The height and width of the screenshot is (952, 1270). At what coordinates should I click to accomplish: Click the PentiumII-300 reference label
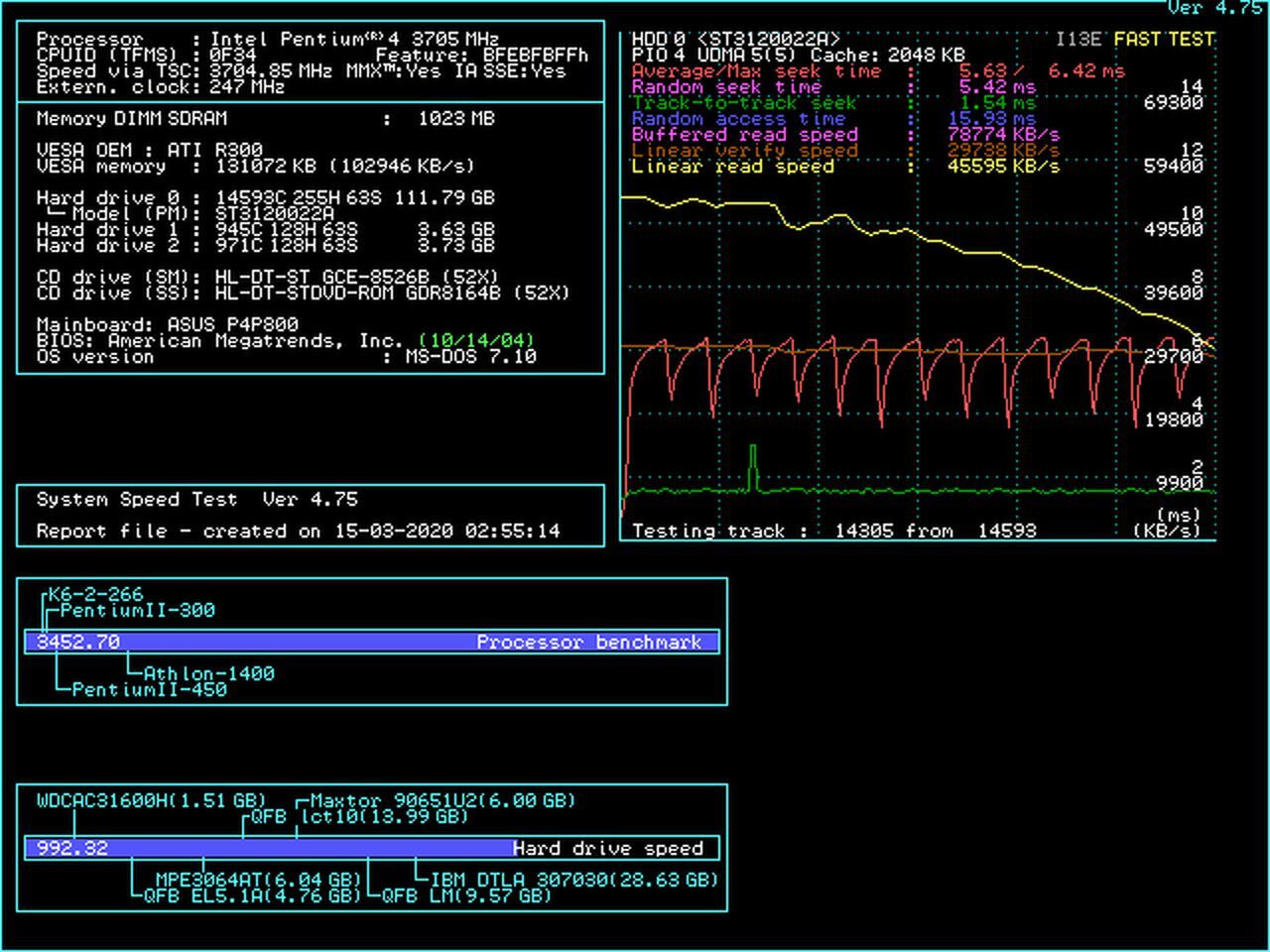coord(137,610)
